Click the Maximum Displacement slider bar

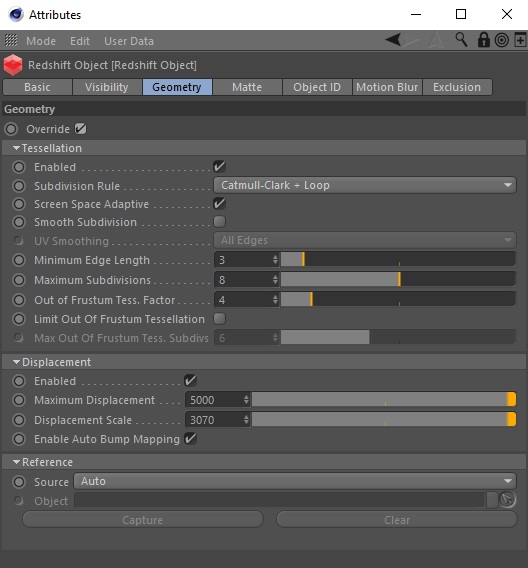tap(384, 399)
